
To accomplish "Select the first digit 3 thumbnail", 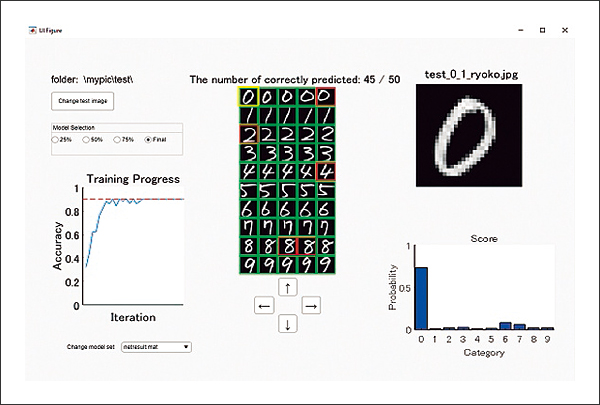I will tap(249, 153).
